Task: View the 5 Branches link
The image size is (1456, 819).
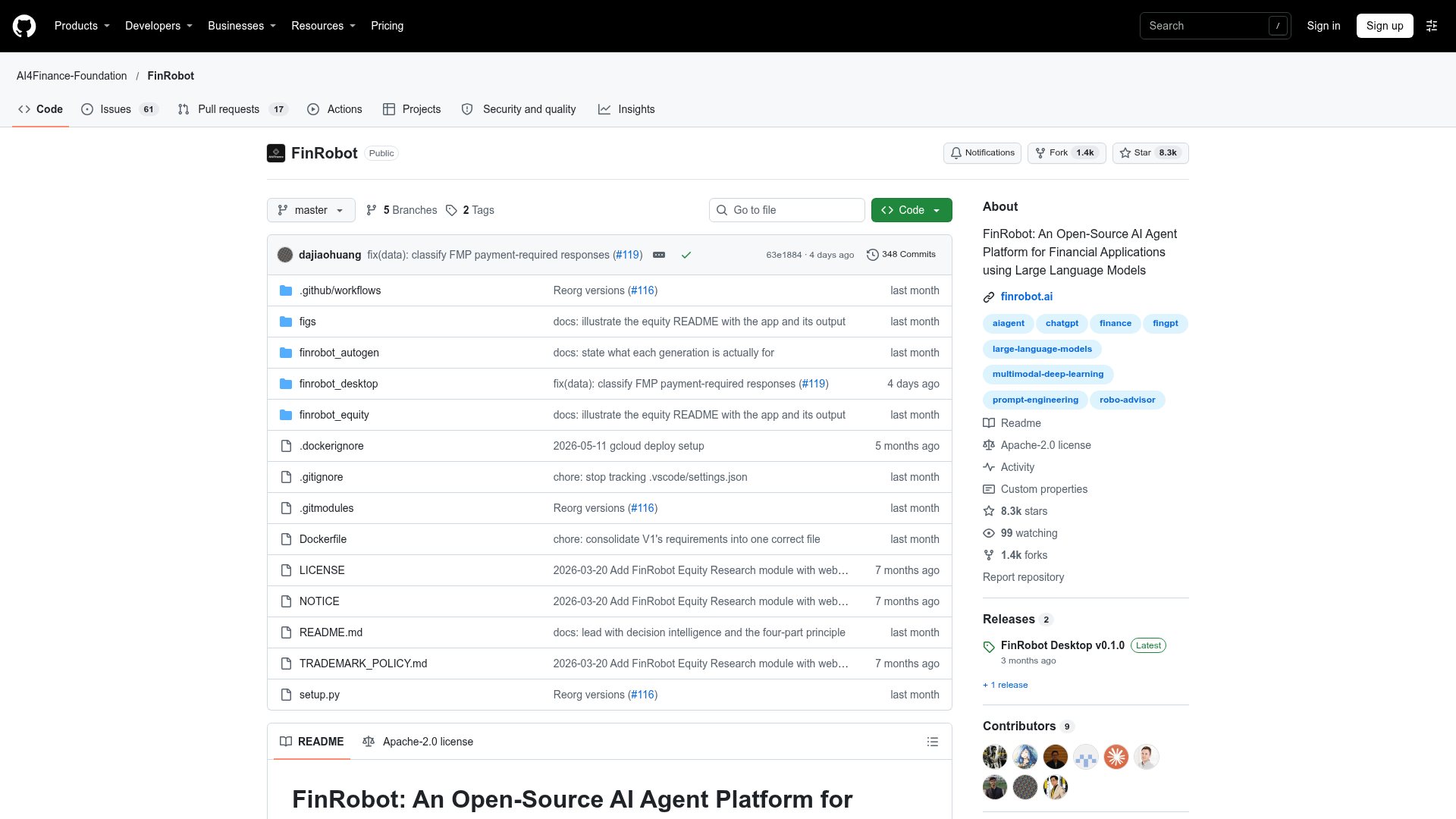Action: tap(401, 210)
